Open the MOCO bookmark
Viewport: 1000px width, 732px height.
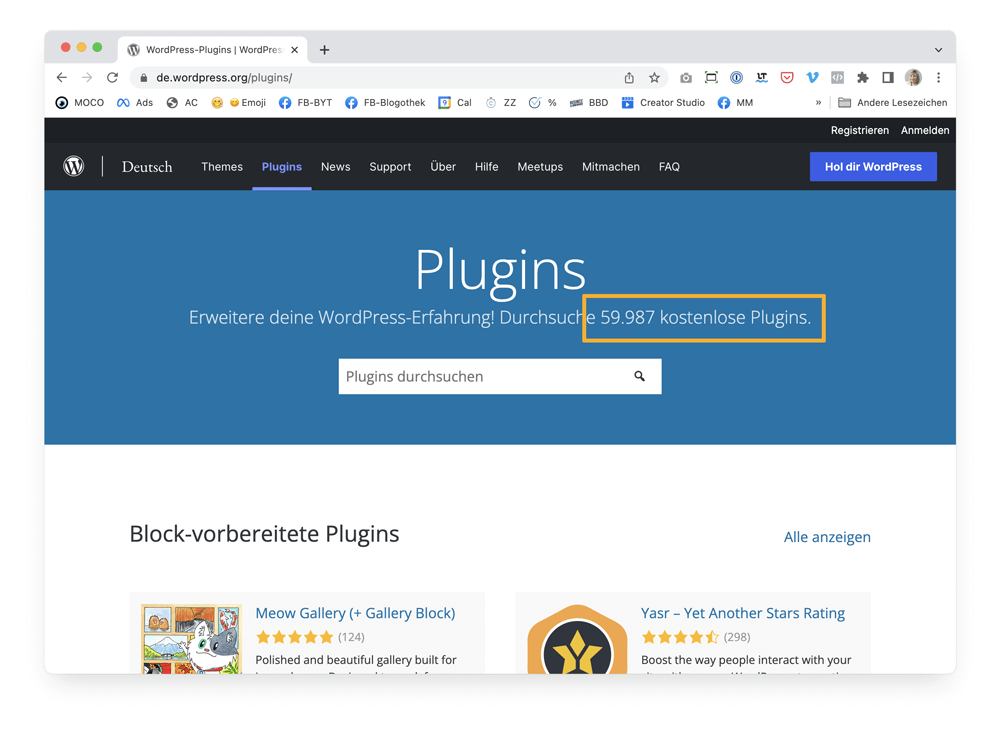click(80, 103)
